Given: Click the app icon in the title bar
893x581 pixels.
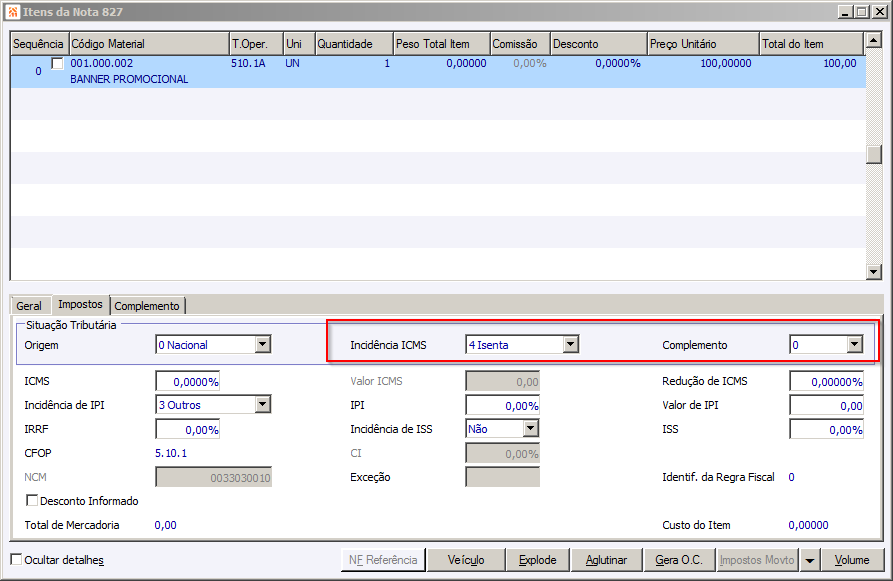Looking at the screenshot, I should 13,11.
